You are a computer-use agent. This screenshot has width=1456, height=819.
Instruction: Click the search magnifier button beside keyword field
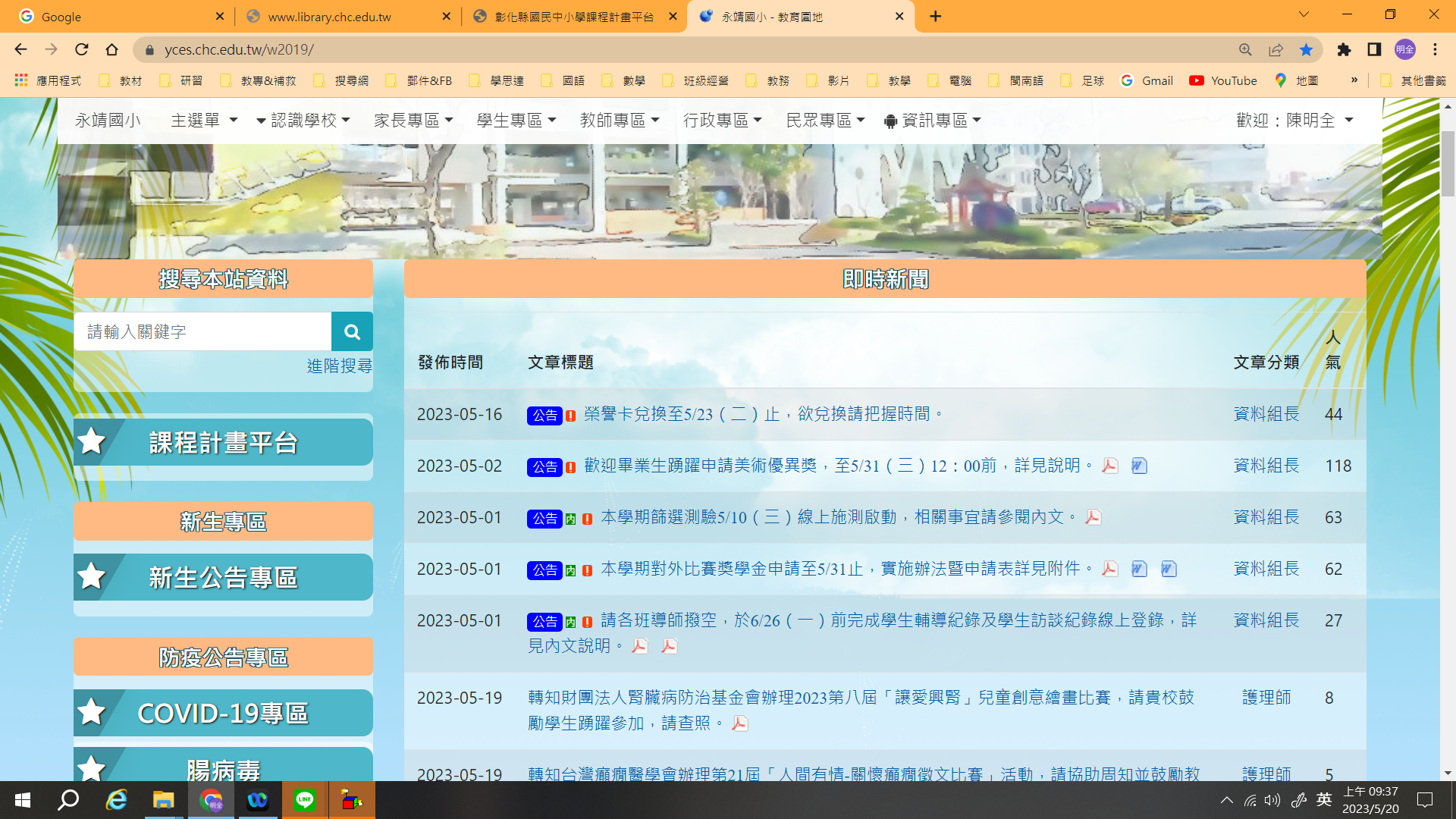[352, 331]
